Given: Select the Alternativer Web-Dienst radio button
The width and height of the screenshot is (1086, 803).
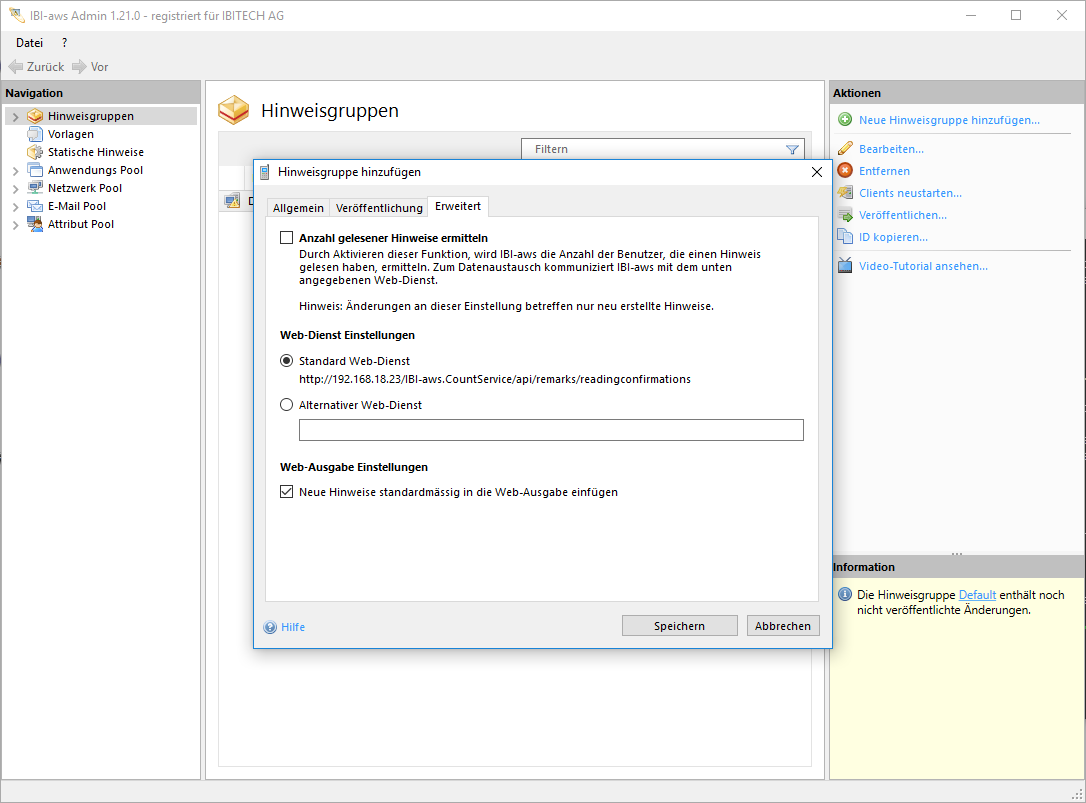Looking at the screenshot, I should 287,405.
